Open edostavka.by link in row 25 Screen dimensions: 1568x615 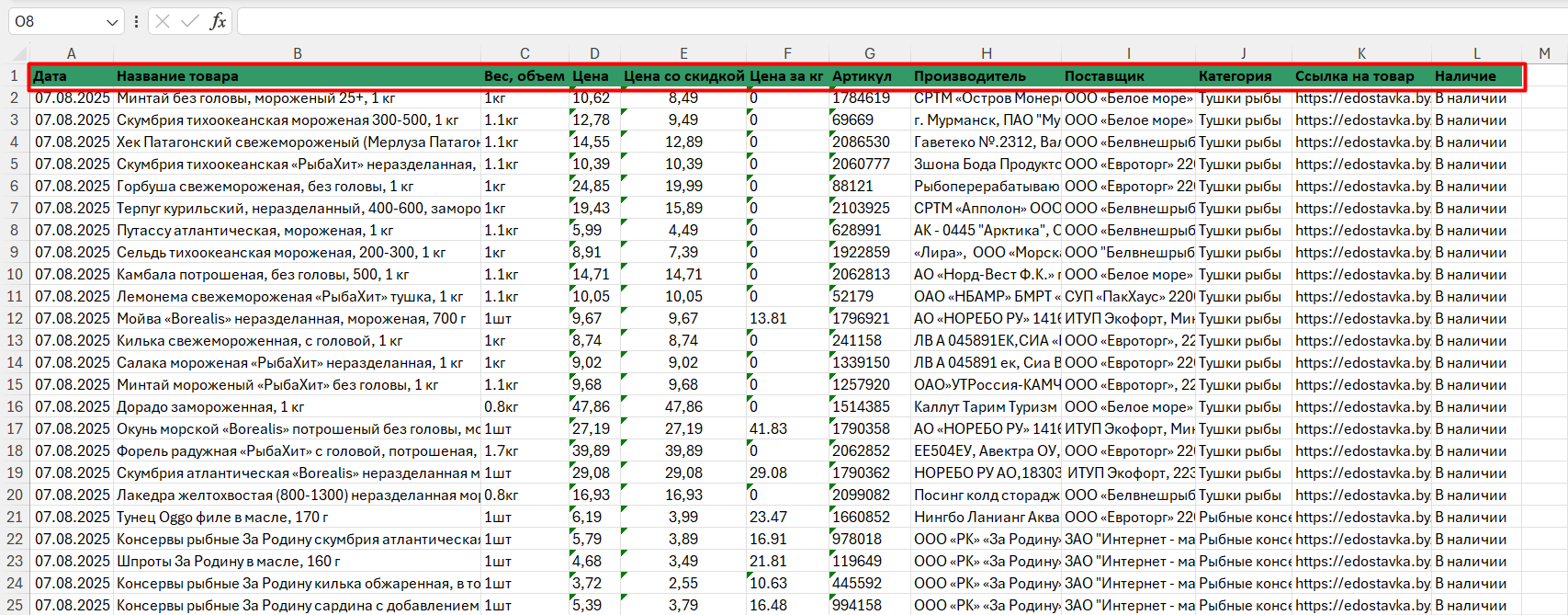tap(1361, 605)
